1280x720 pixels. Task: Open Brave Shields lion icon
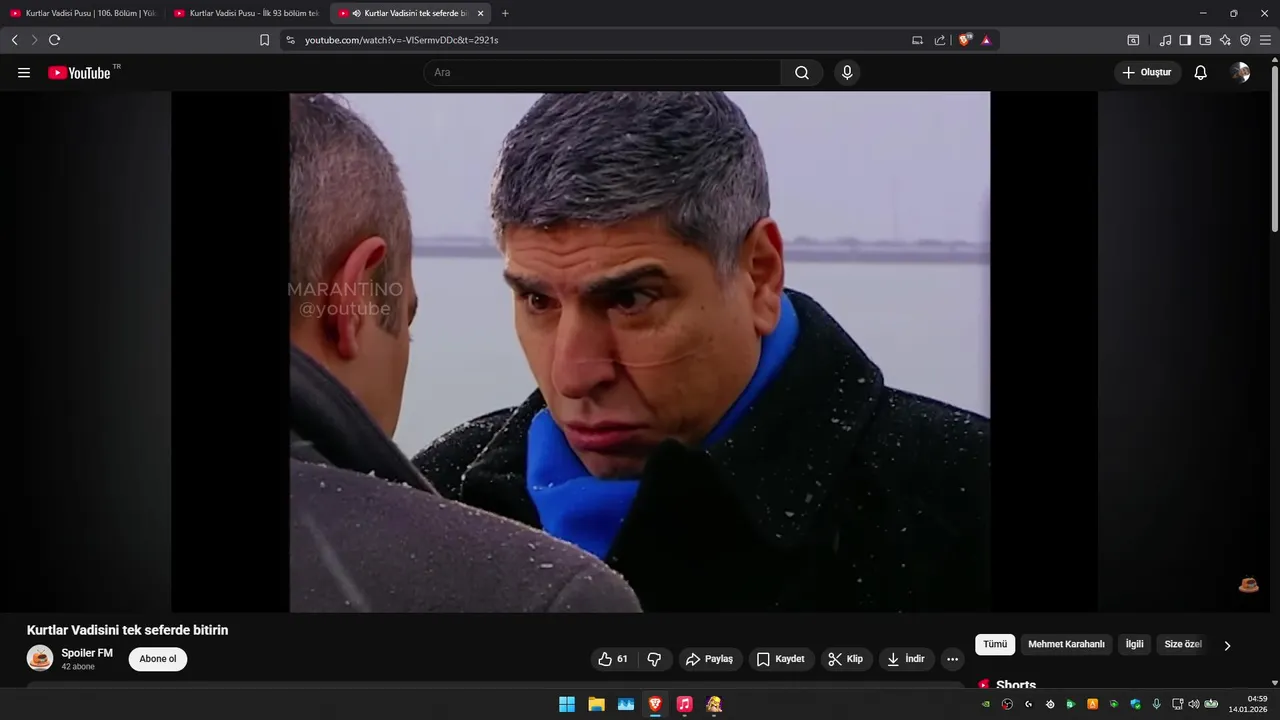pyautogui.click(x=965, y=40)
